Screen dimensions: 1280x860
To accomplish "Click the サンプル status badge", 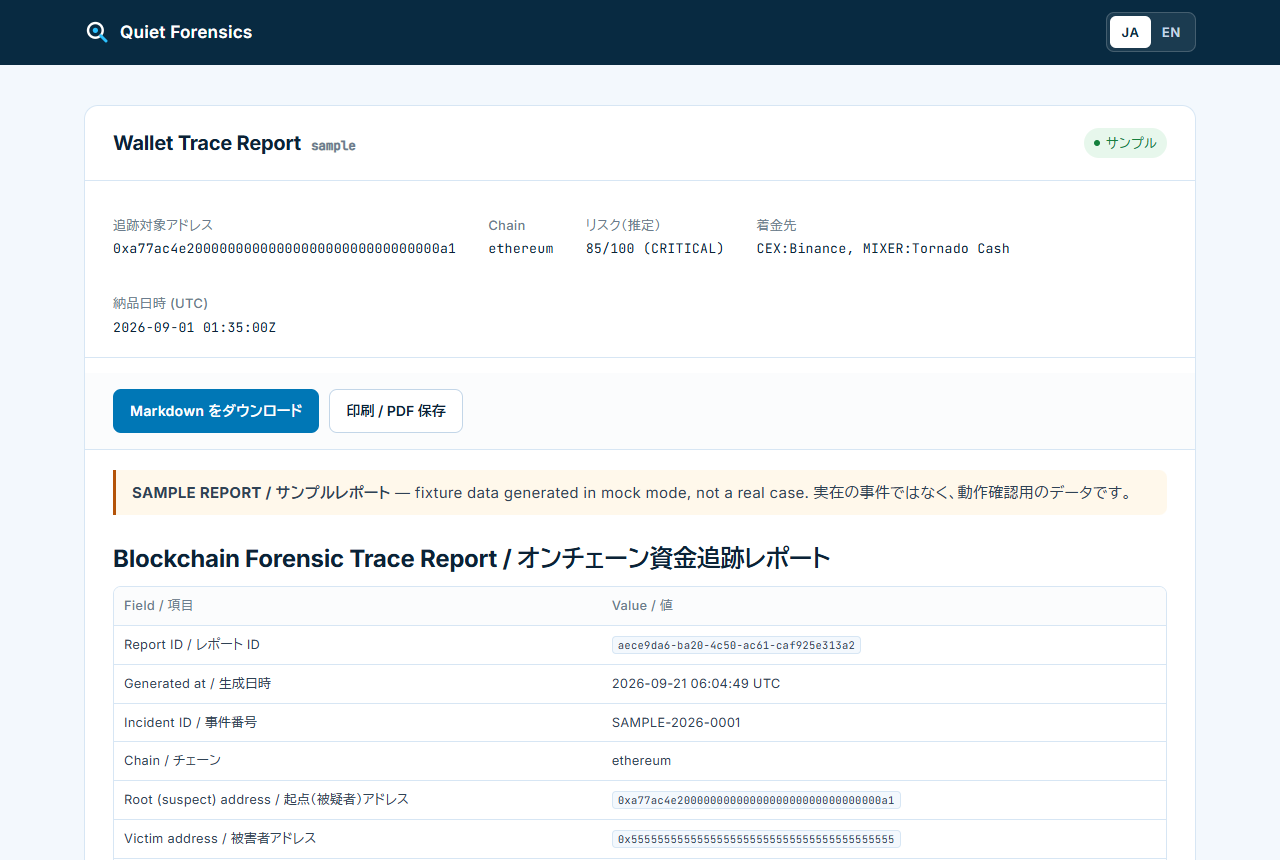I will [1125, 143].
